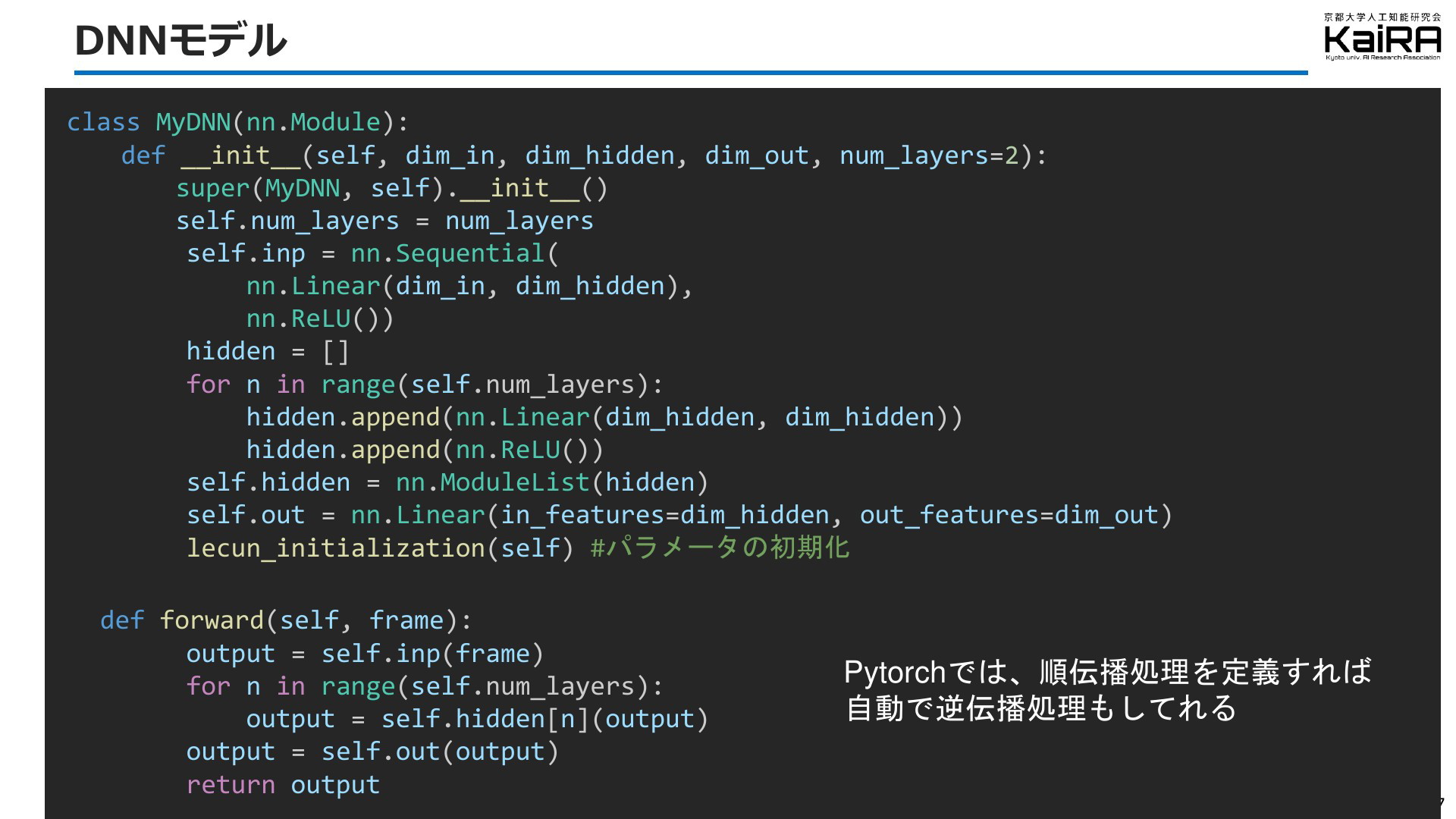Click 'out_features=dim_out' keyword argument
The height and width of the screenshot is (819, 1456).
point(1009,515)
